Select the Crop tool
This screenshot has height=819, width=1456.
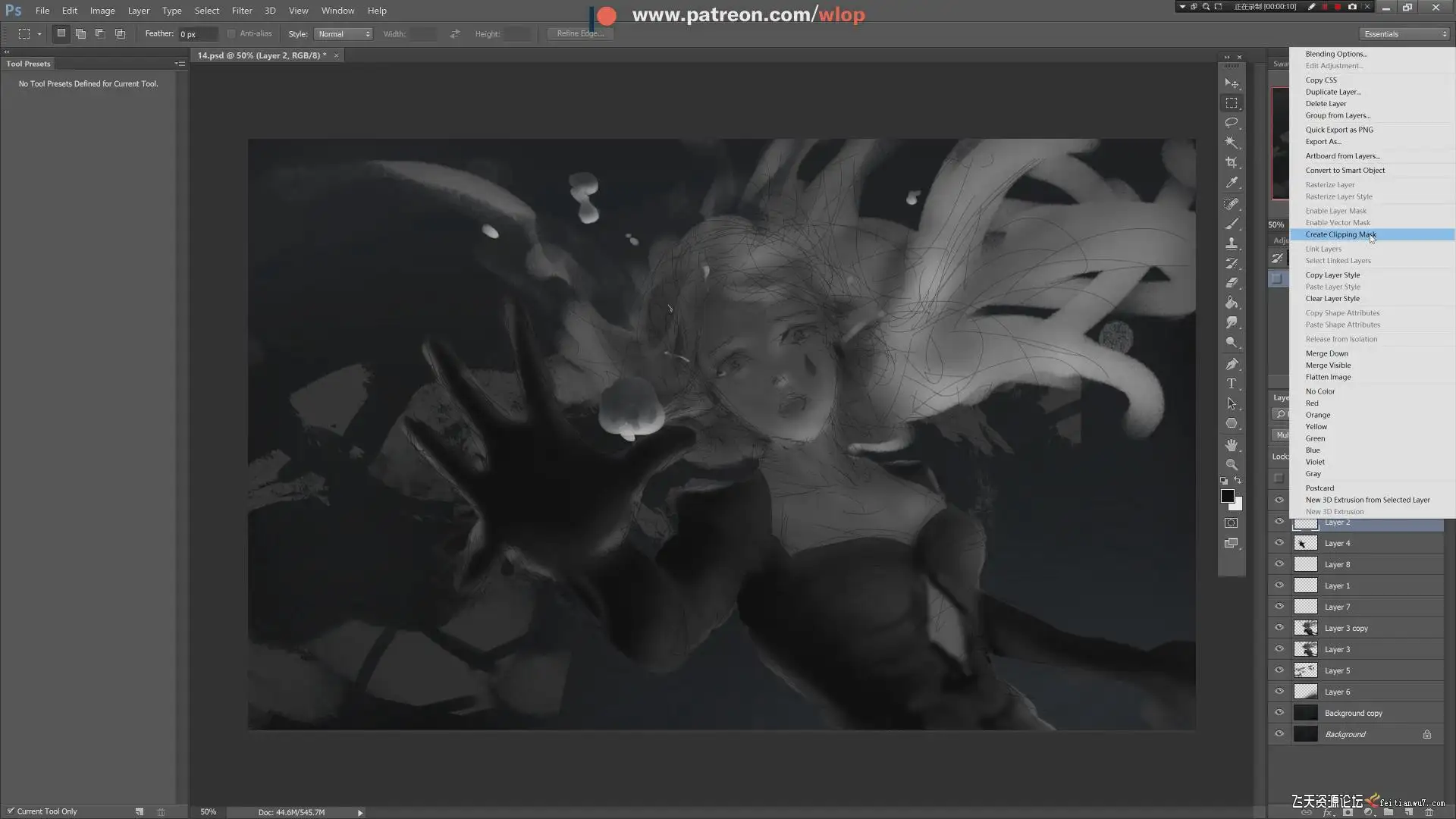[1231, 162]
